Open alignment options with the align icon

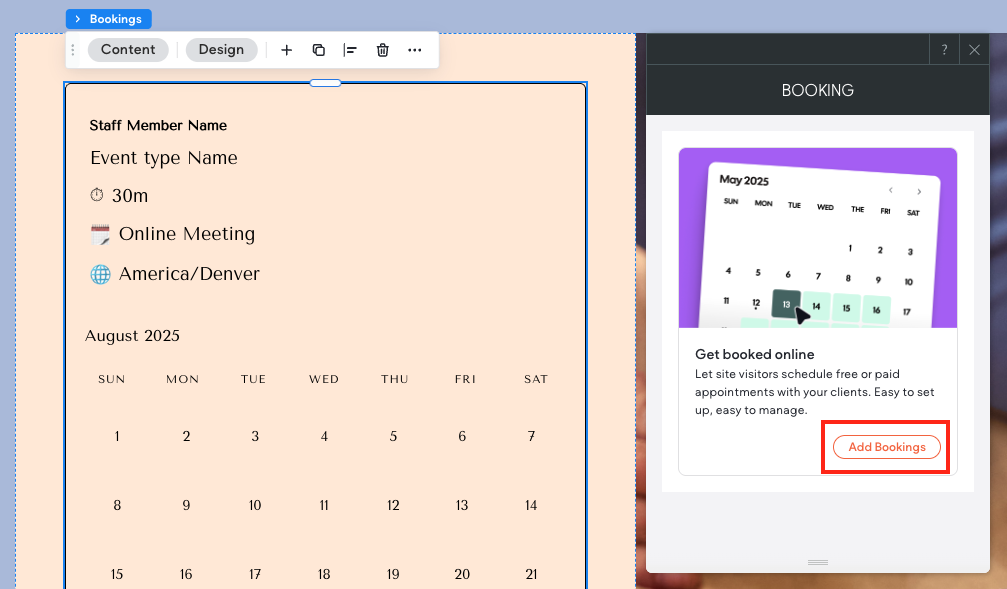(351, 49)
